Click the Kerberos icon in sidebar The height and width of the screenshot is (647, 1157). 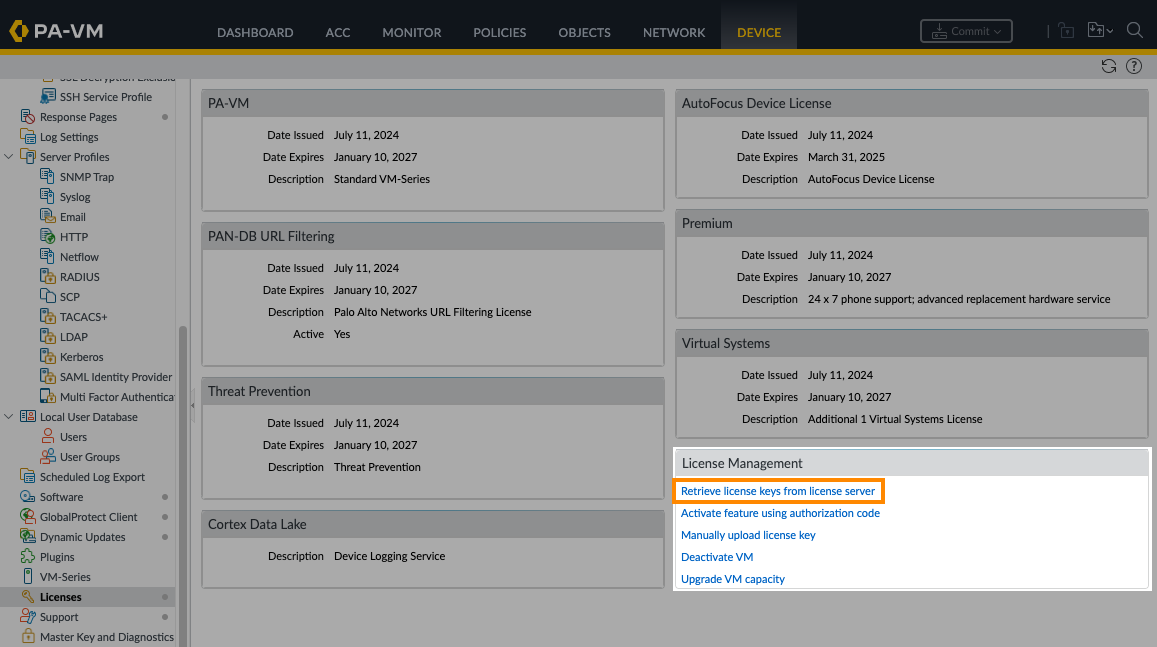coord(48,357)
